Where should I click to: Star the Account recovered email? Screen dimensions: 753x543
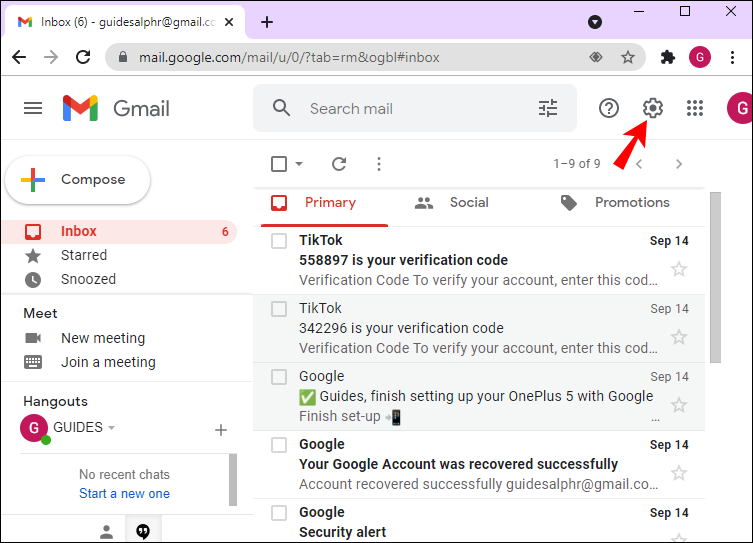coord(679,473)
